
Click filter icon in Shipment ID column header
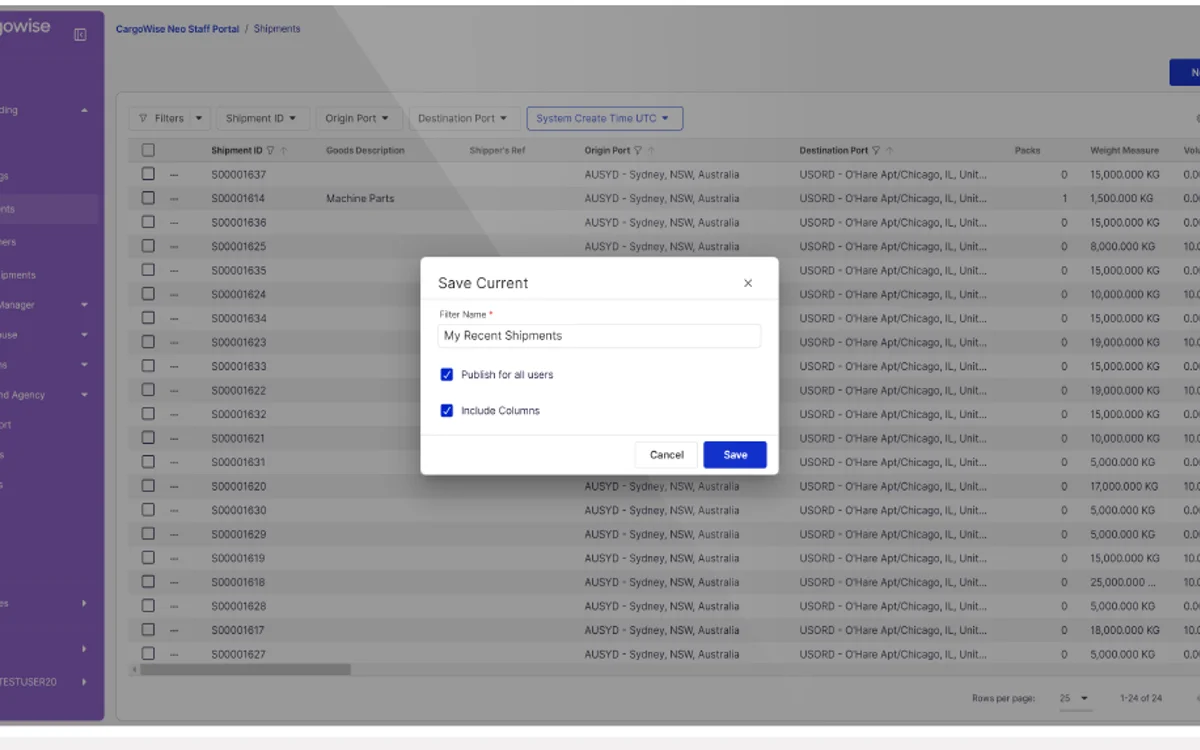[271, 151]
